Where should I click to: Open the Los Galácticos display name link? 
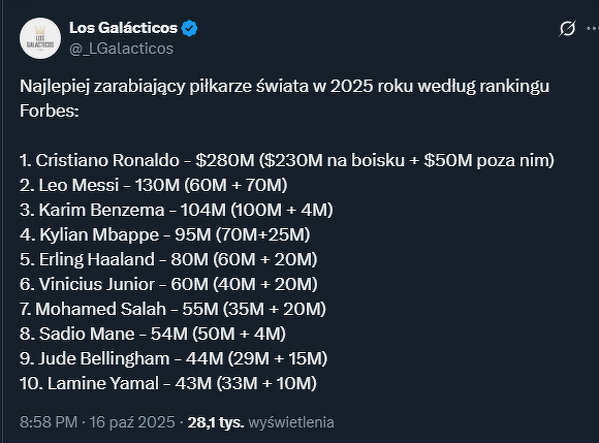click(123, 28)
